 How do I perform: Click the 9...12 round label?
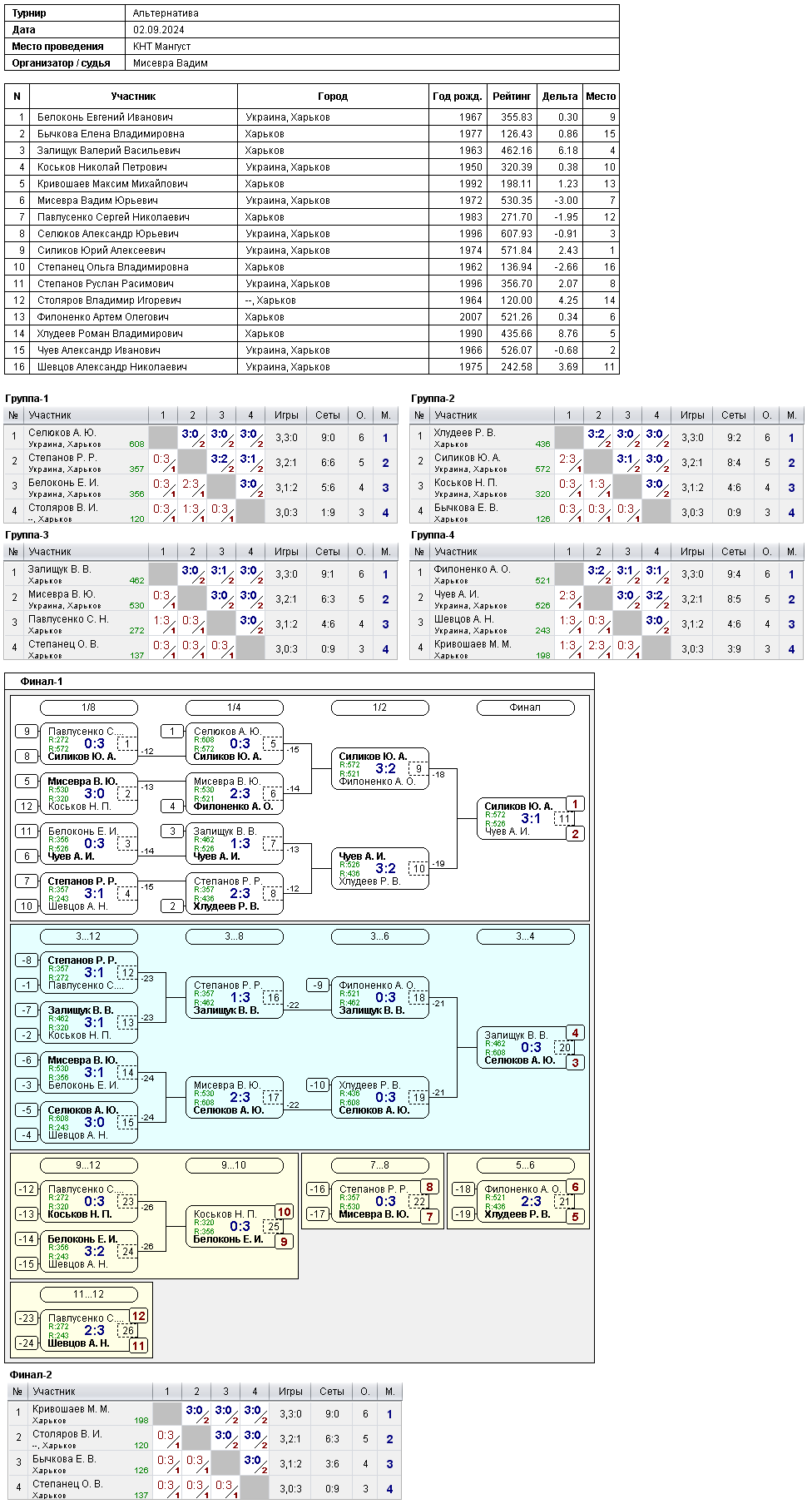(89, 1165)
